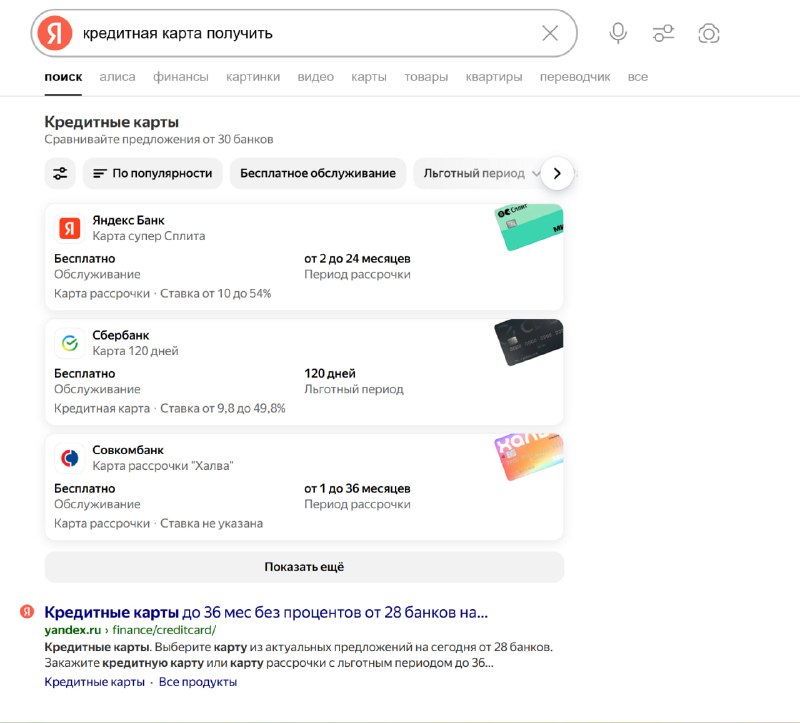
Task: Click the Кредитные карты widget heading
Action: (x=112, y=122)
